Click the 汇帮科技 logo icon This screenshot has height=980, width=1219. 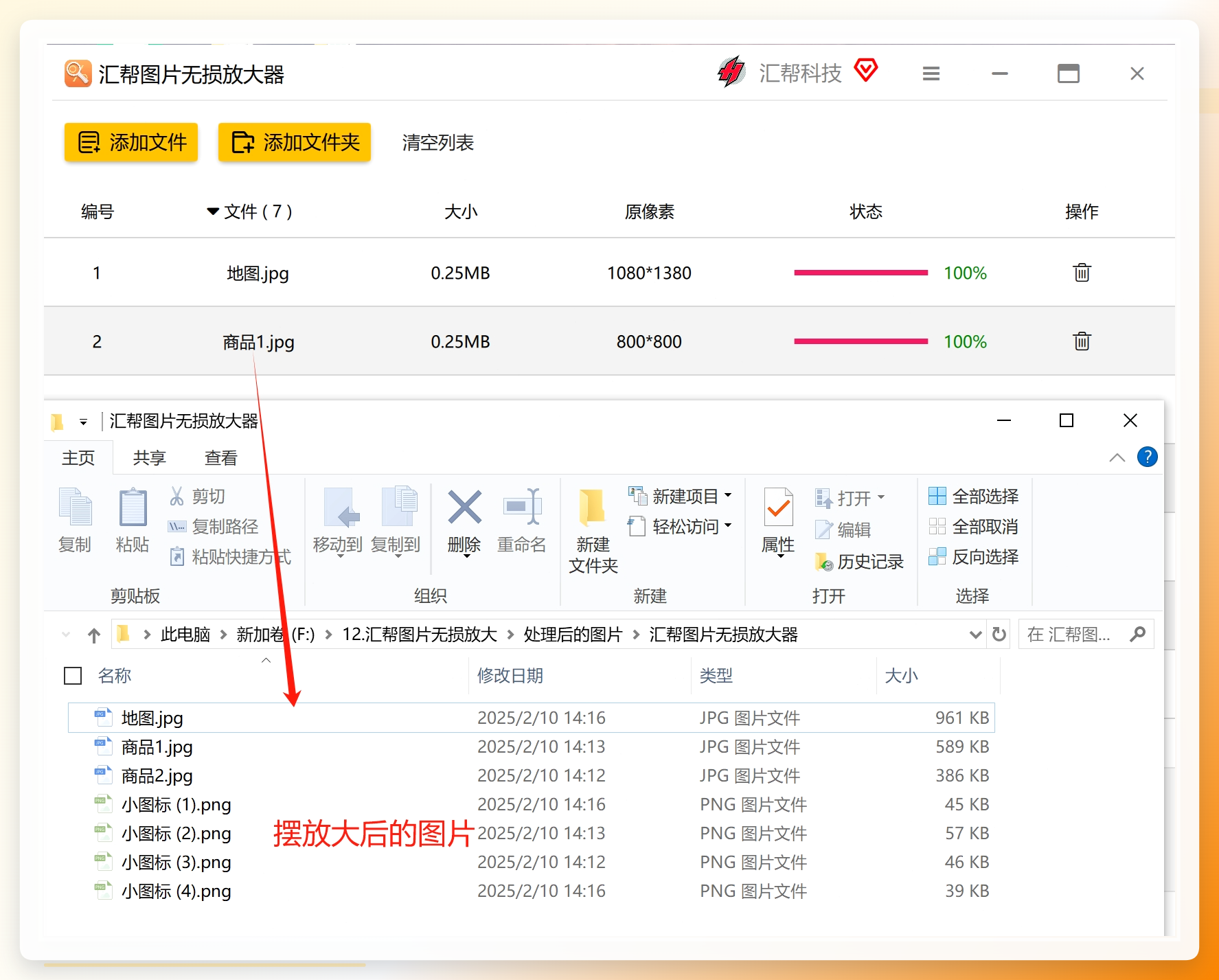pyautogui.click(x=731, y=71)
